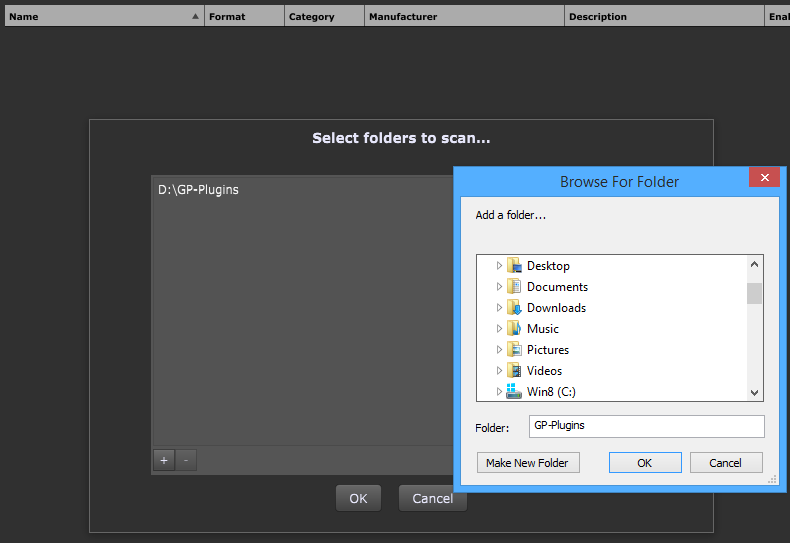Click the Desktop folder icon
790x543 pixels.
click(x=514, y=265)
